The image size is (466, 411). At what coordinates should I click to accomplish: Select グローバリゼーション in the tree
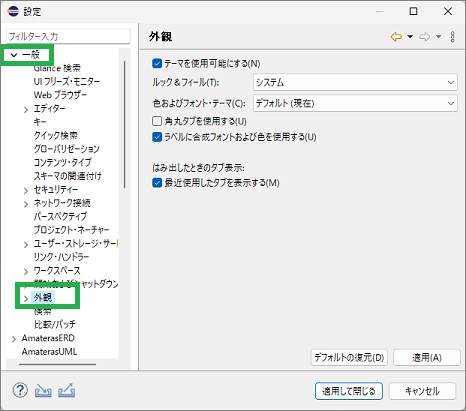(66, 149)
